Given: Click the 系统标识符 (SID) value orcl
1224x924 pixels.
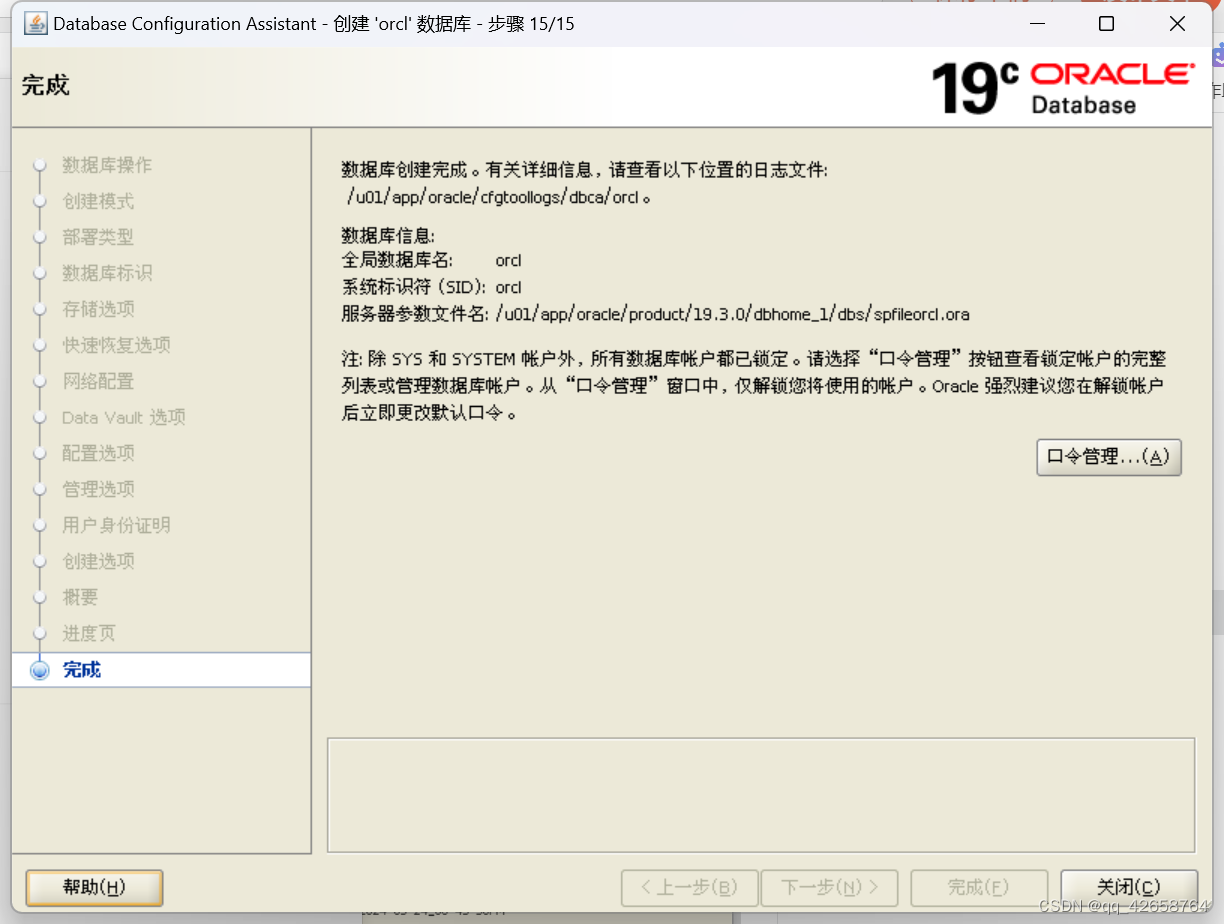Looking at the screenshot, I should tap(508, 287).
